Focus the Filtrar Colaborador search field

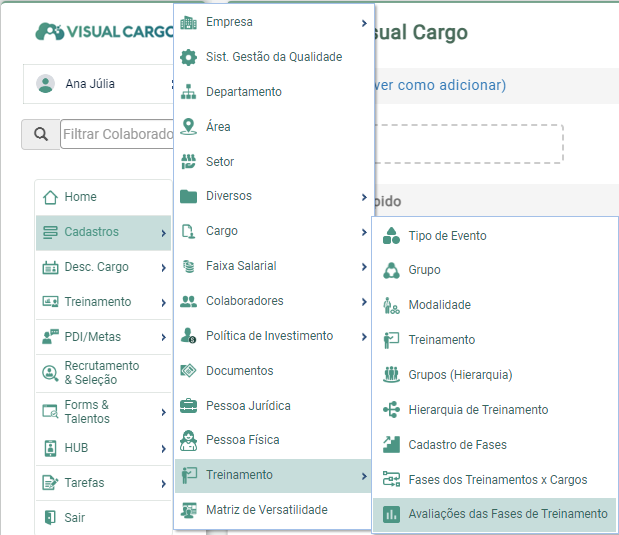[x=117, y=134]
